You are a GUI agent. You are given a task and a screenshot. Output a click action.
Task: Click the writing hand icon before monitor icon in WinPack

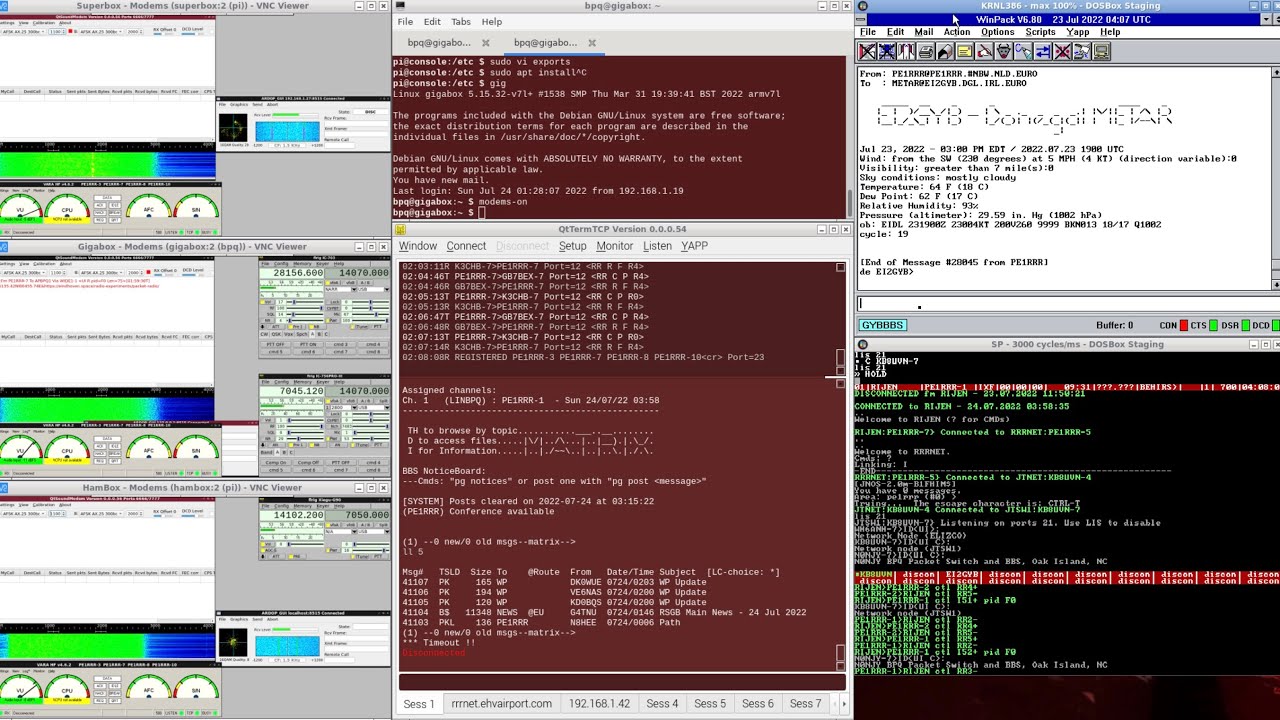coord(1082,51)
